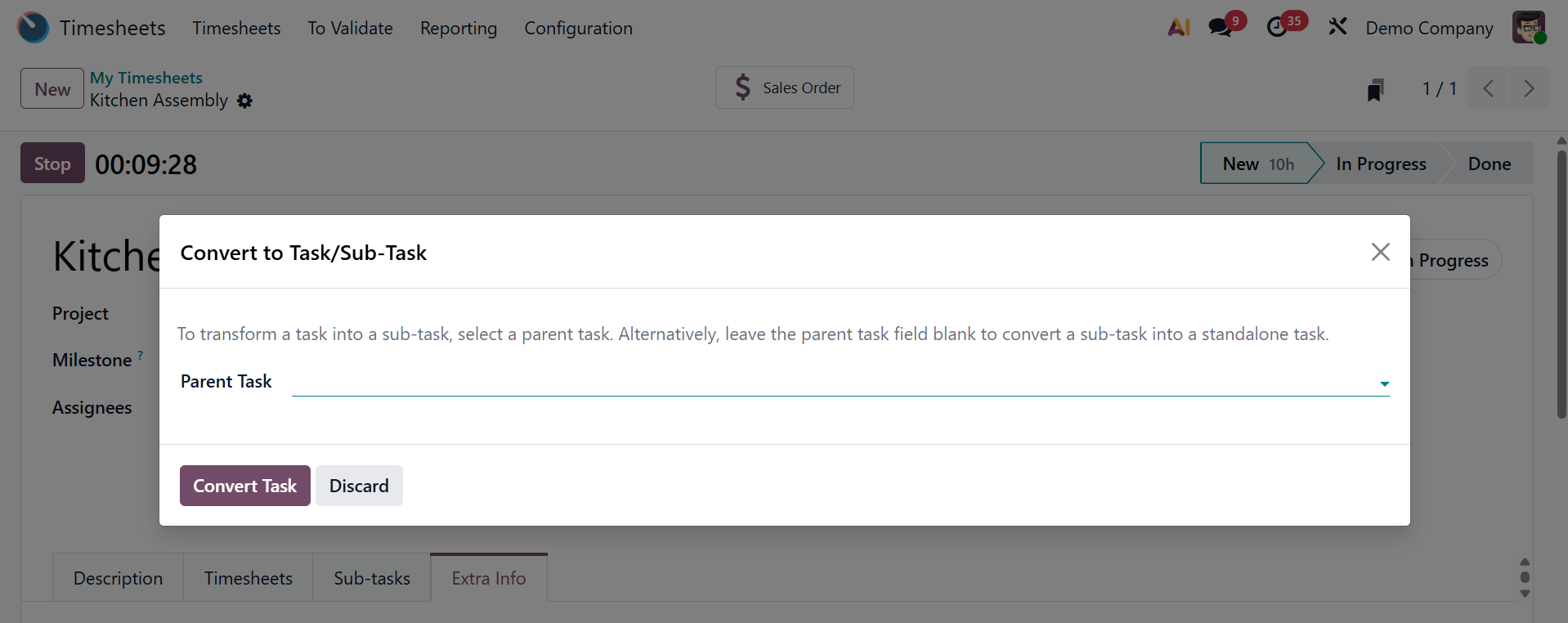Open the Reporting menu
Image resolution: width=1568 pixels, height=623 pixels.
pos(459,28)
